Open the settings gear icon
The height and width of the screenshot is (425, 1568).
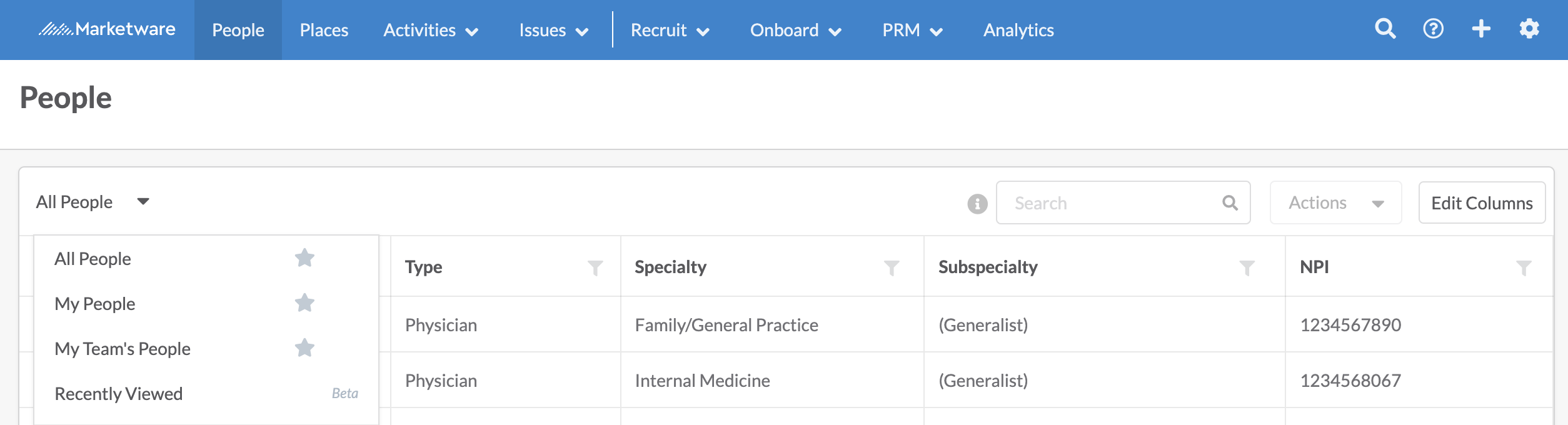click(x=1529, y=29)
